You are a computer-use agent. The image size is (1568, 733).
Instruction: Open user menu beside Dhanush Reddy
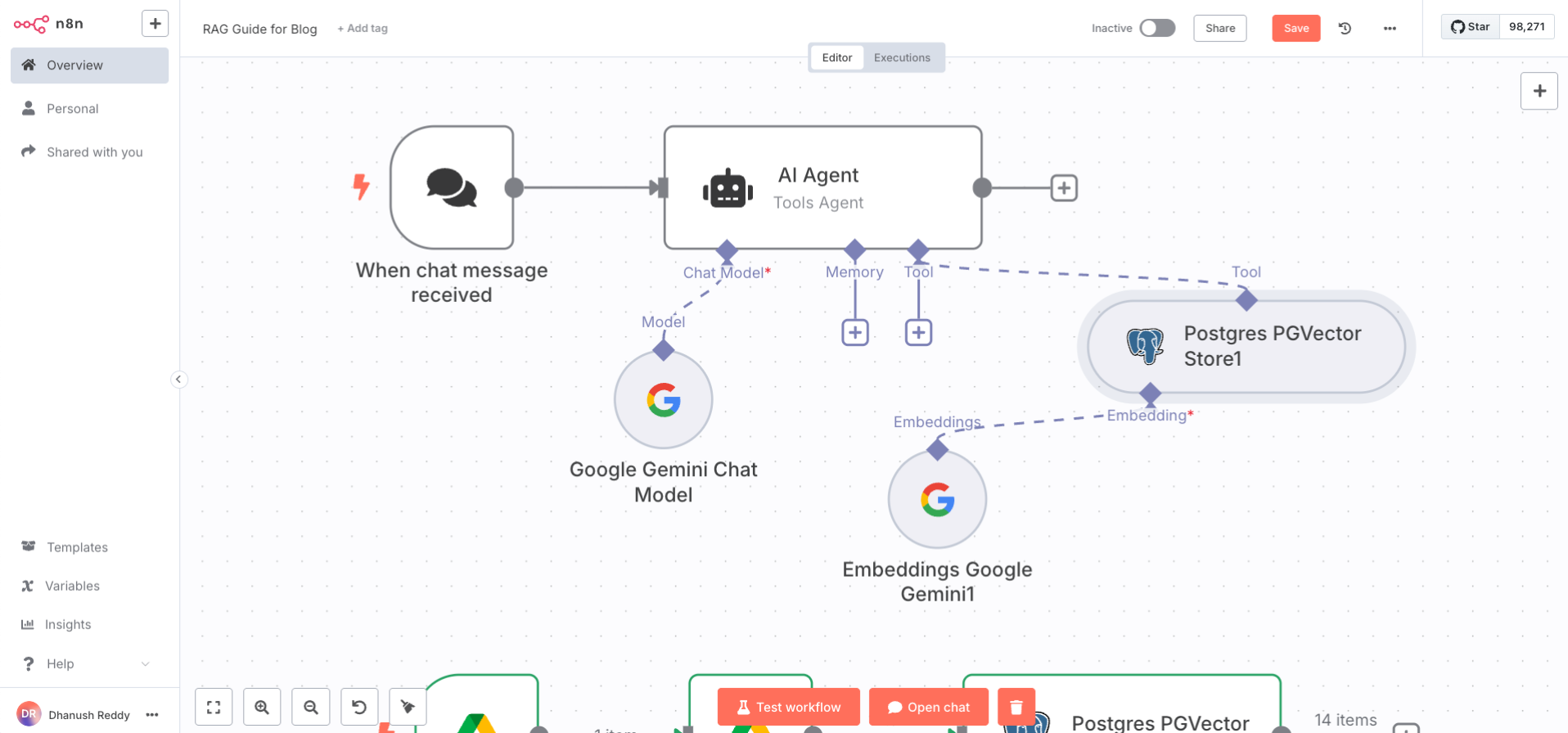(x=152, y=715)
